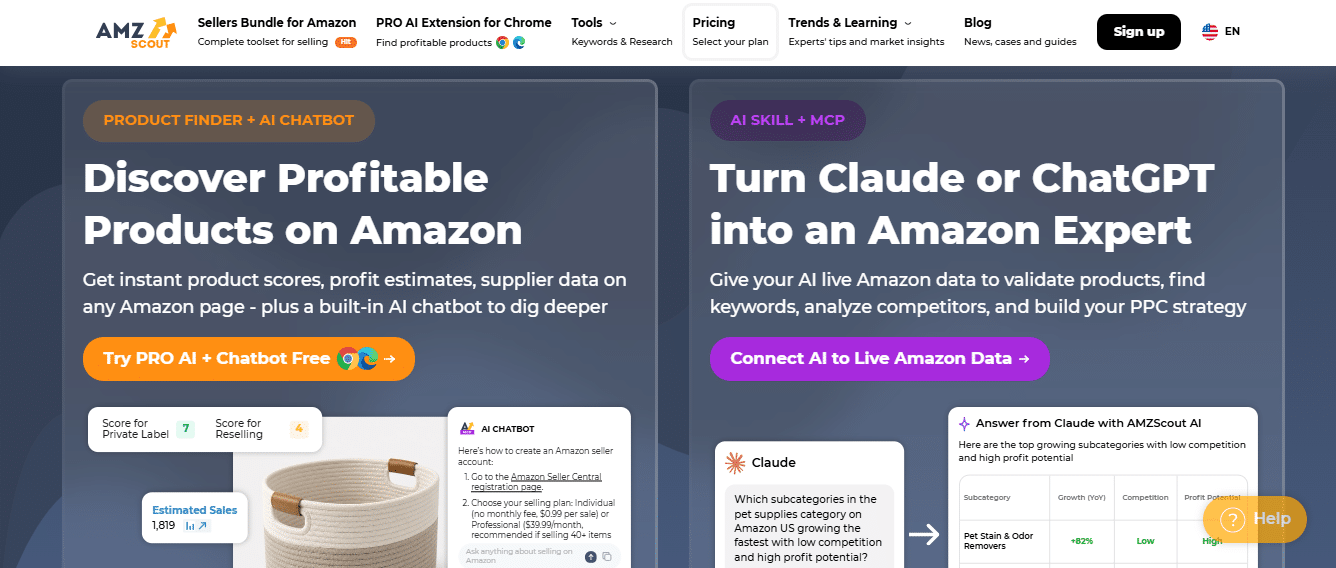The width and height of the screenshot is (1336, 568).
Task: Click the Chrome browser icon under PRO AI Extension
Action: point(502,43)
